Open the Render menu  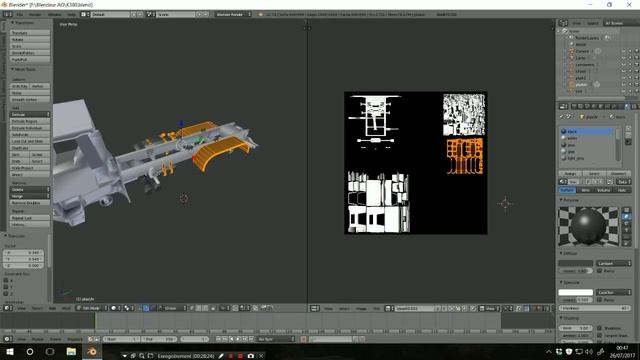tap(35, 14)
